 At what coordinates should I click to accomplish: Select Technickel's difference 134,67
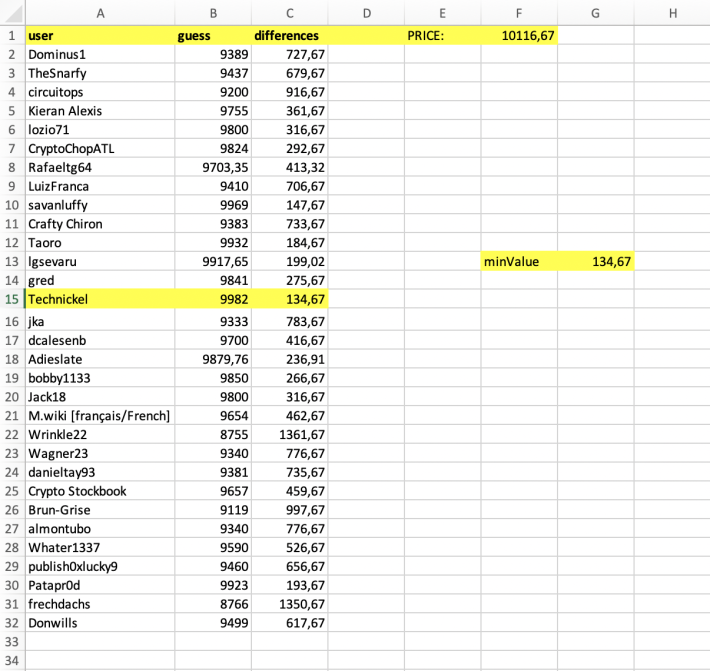point(289,299)
